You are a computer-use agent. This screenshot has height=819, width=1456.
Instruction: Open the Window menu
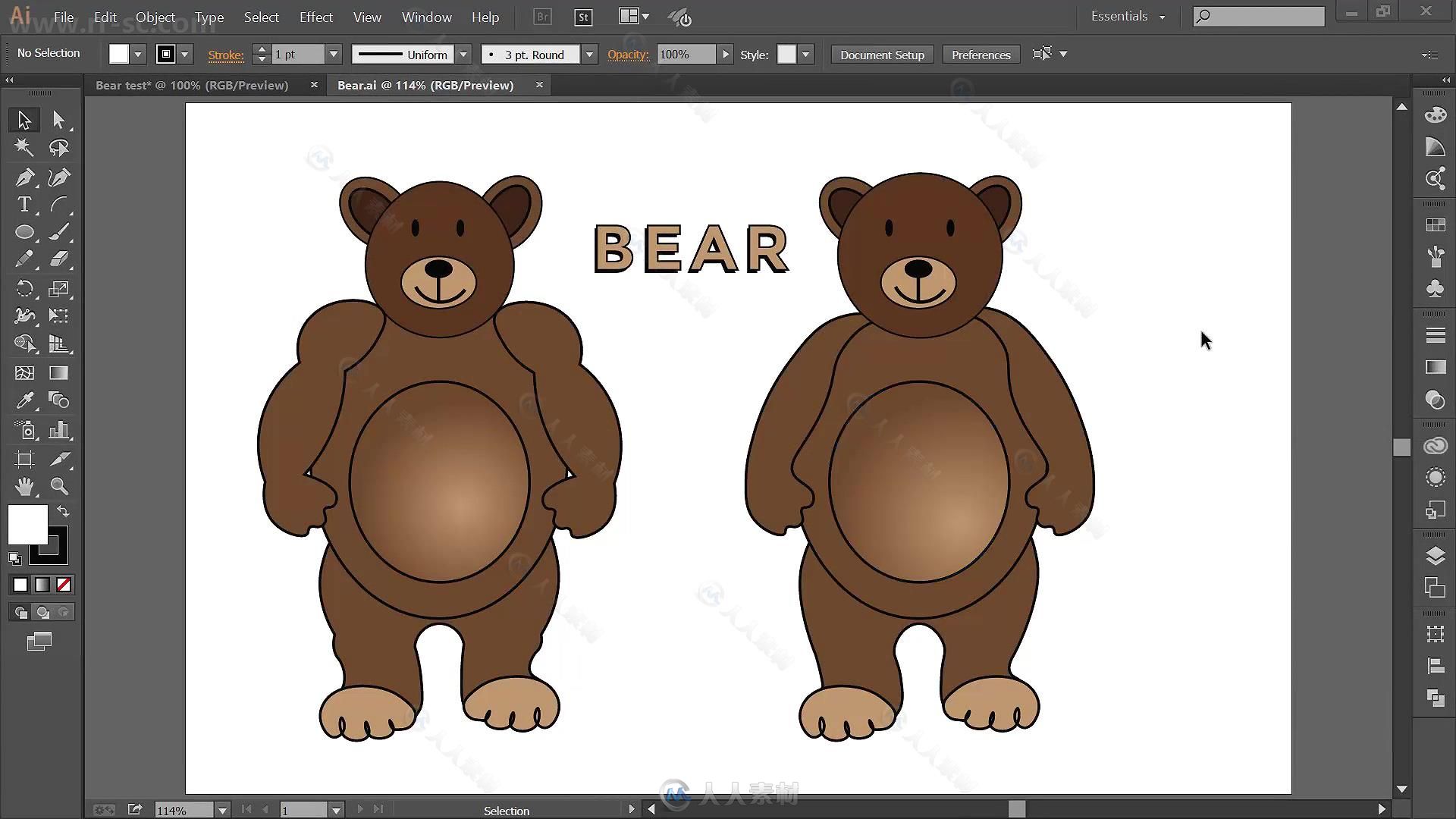click(427, 17)
